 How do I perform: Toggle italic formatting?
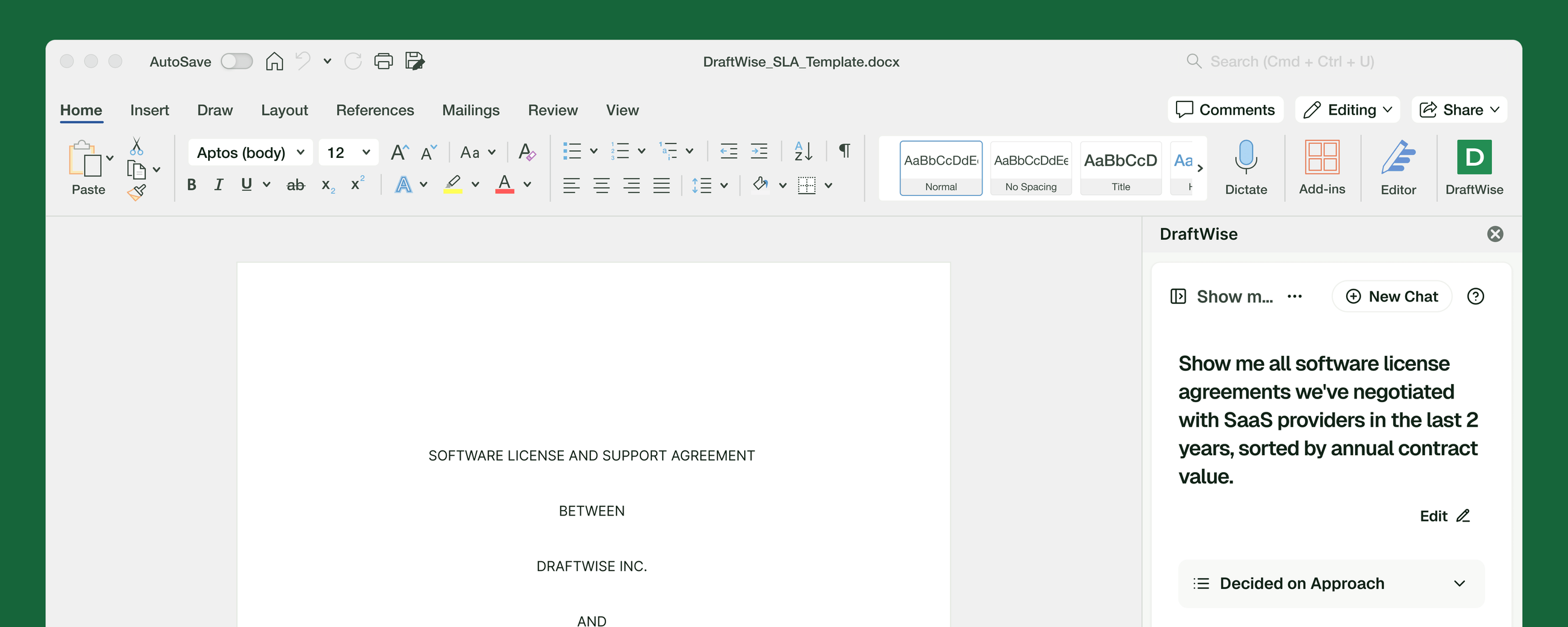click(x=218, y=184)
